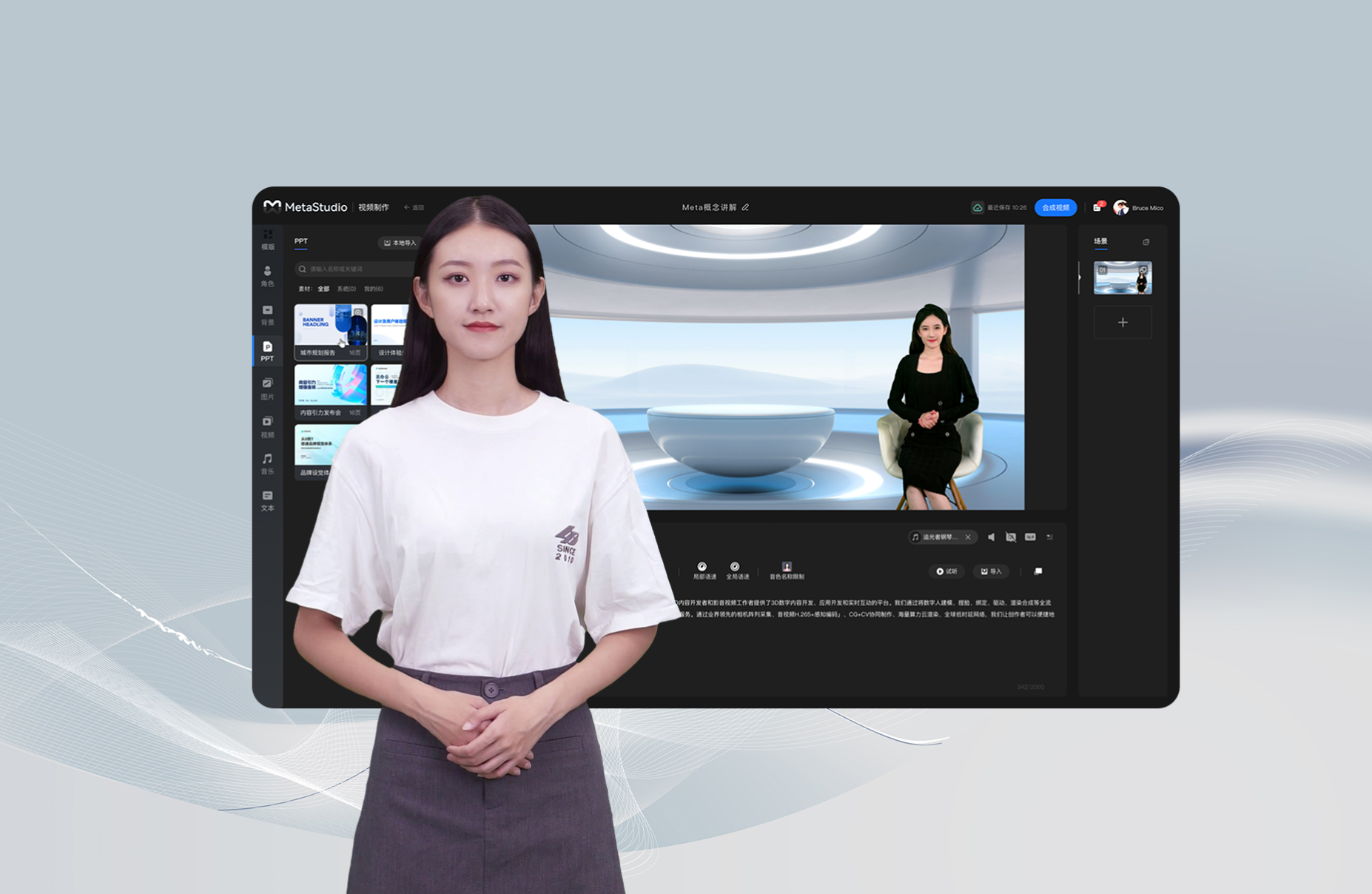Preview 城市规划报告 with magnifier icon
The image size is (1372, 894).
358,313
